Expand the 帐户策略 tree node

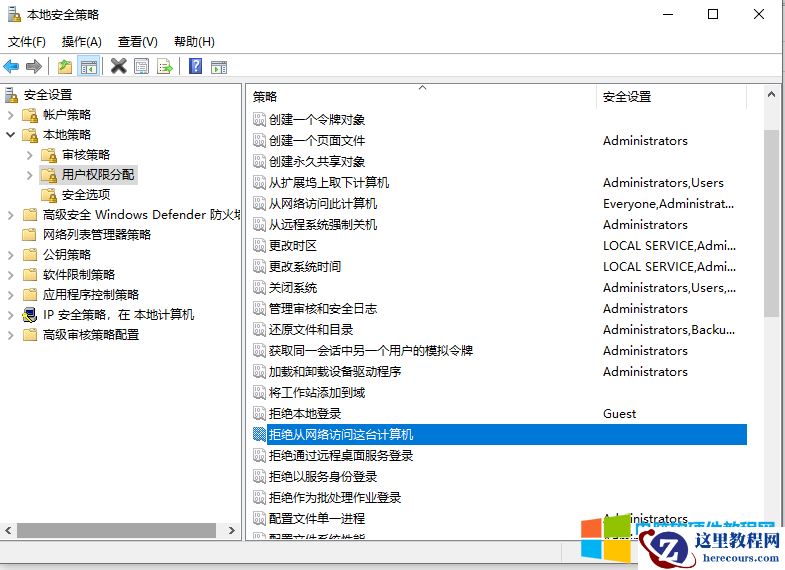tap(11, 115)
